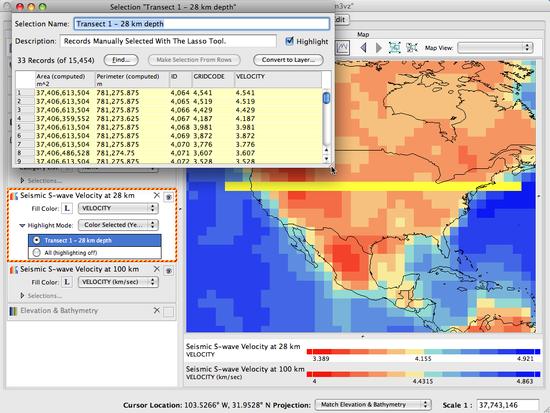Image resolution: width=550 pixels, height=413 pixels.
Task: Go to next map view arrow
Action: (x=378, y=48)
